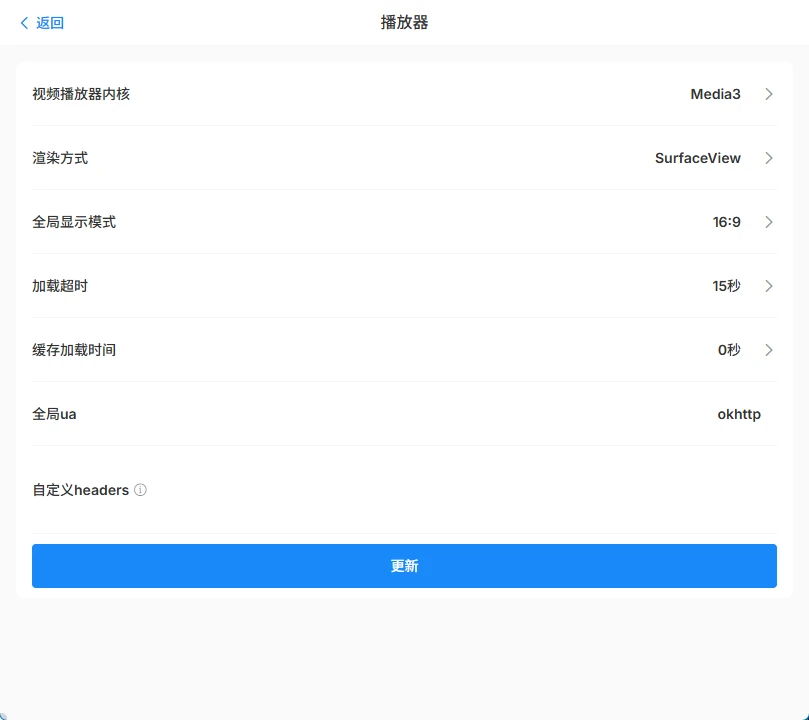Click the 15秒 timeout value

click(x=726, y=286)
